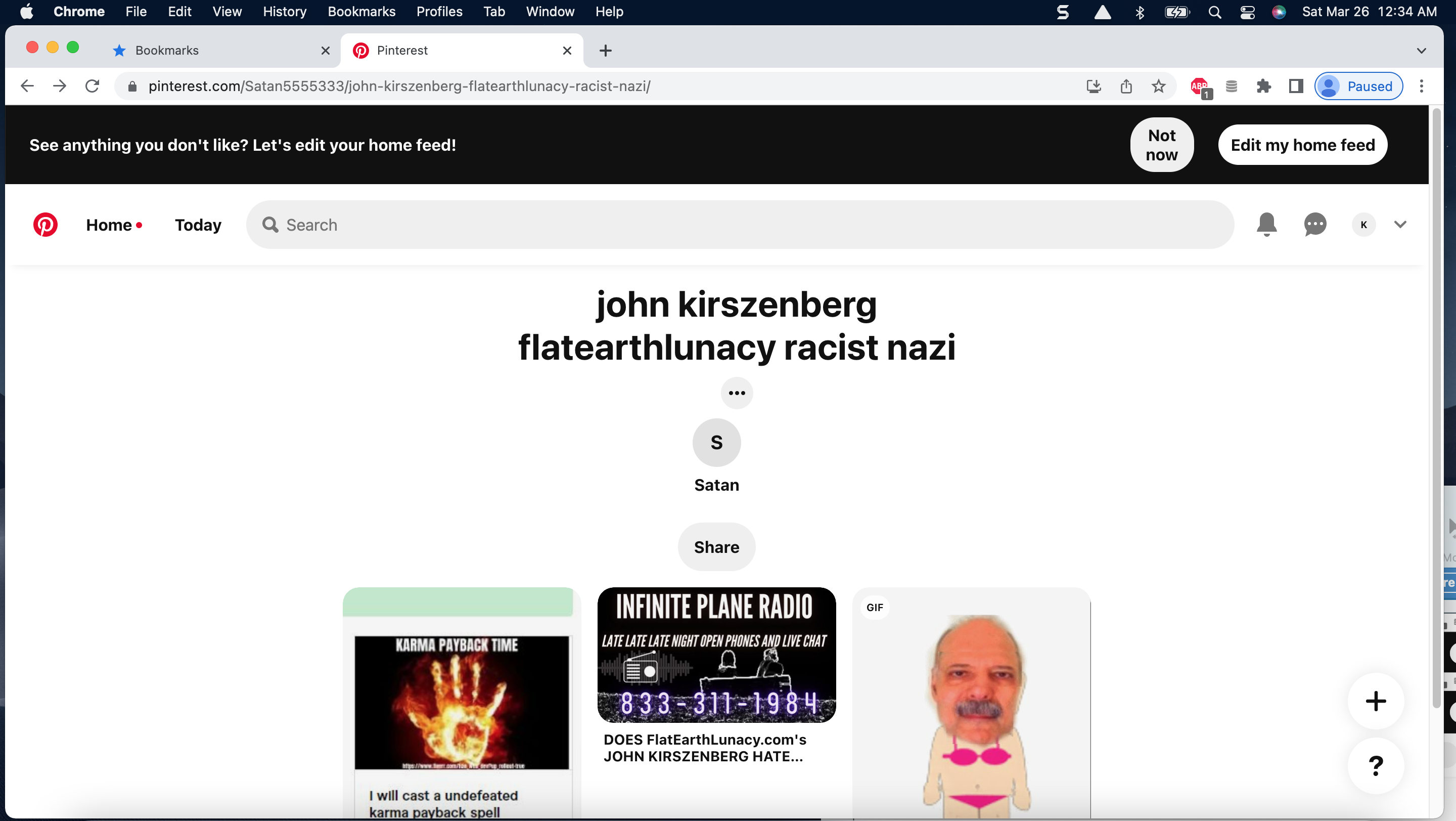Screen dimensions: 1456x821
Task: Open the File menu
Action: coord(135,11)
